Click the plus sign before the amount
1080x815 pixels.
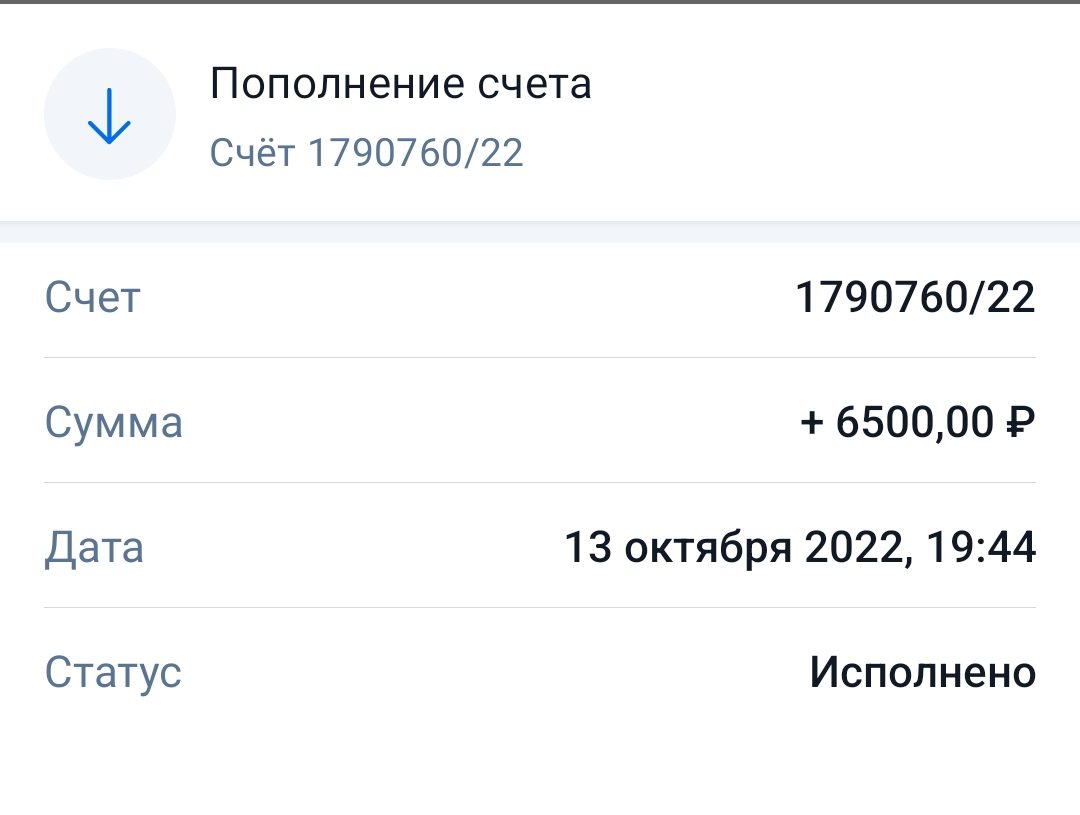[x=812, y=423]
